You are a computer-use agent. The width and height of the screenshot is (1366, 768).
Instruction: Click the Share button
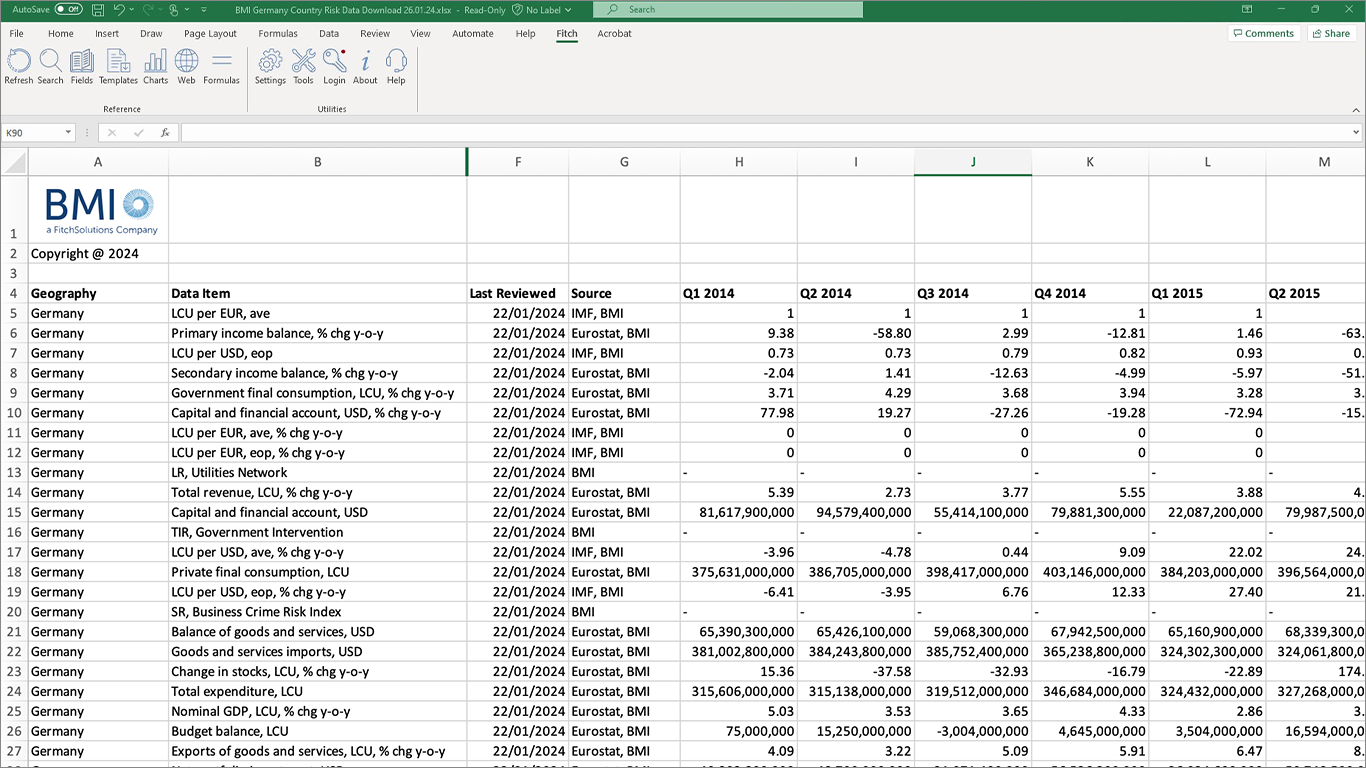pyautogui.click(x=1331, y=33)
